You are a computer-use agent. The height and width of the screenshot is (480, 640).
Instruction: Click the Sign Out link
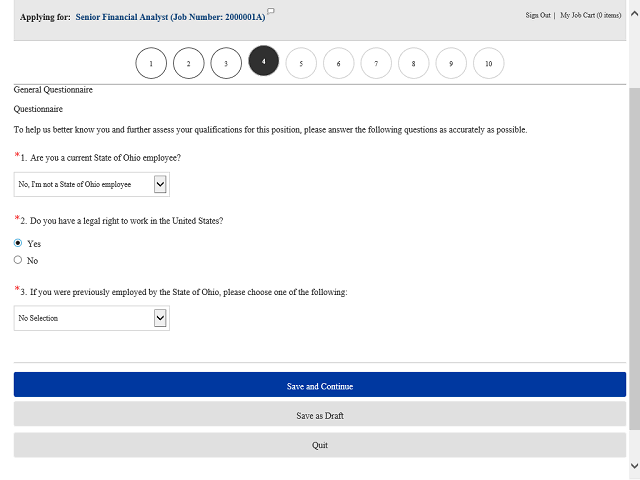click(538, 15)
